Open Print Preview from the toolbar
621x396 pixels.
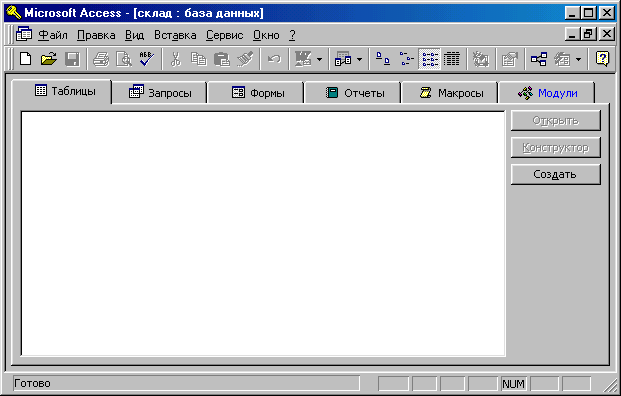coord(124,59)
